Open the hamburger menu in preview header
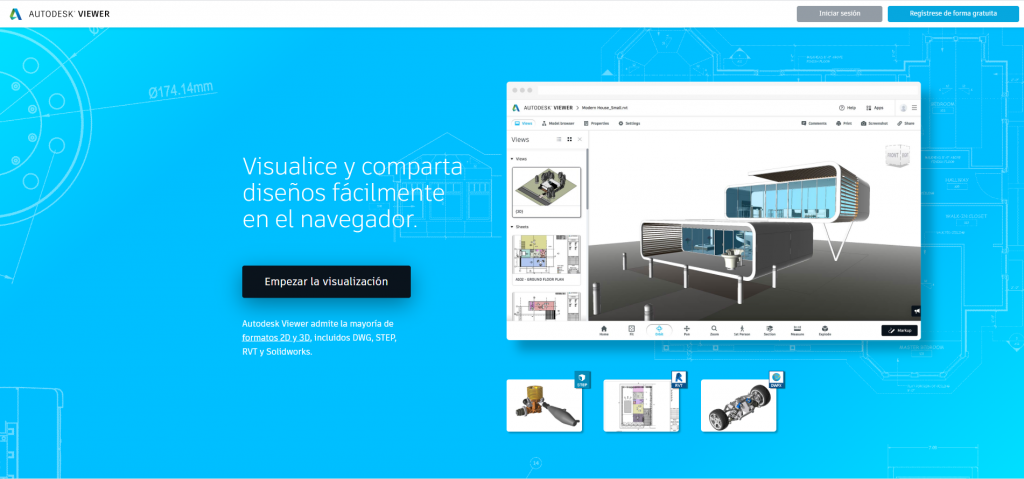 (914, 108)
